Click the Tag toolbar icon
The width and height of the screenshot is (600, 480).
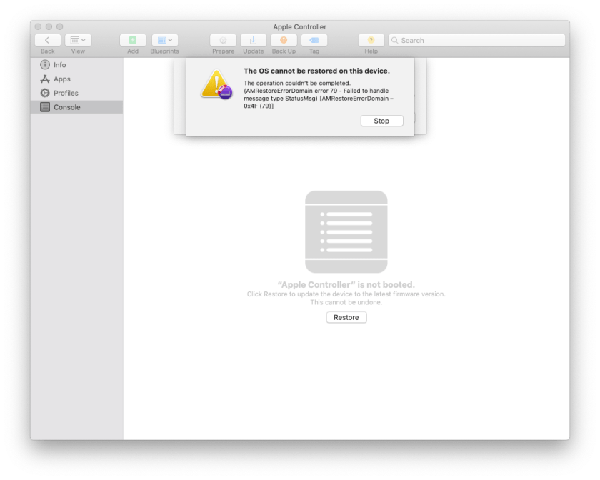[x=314, y=40]
